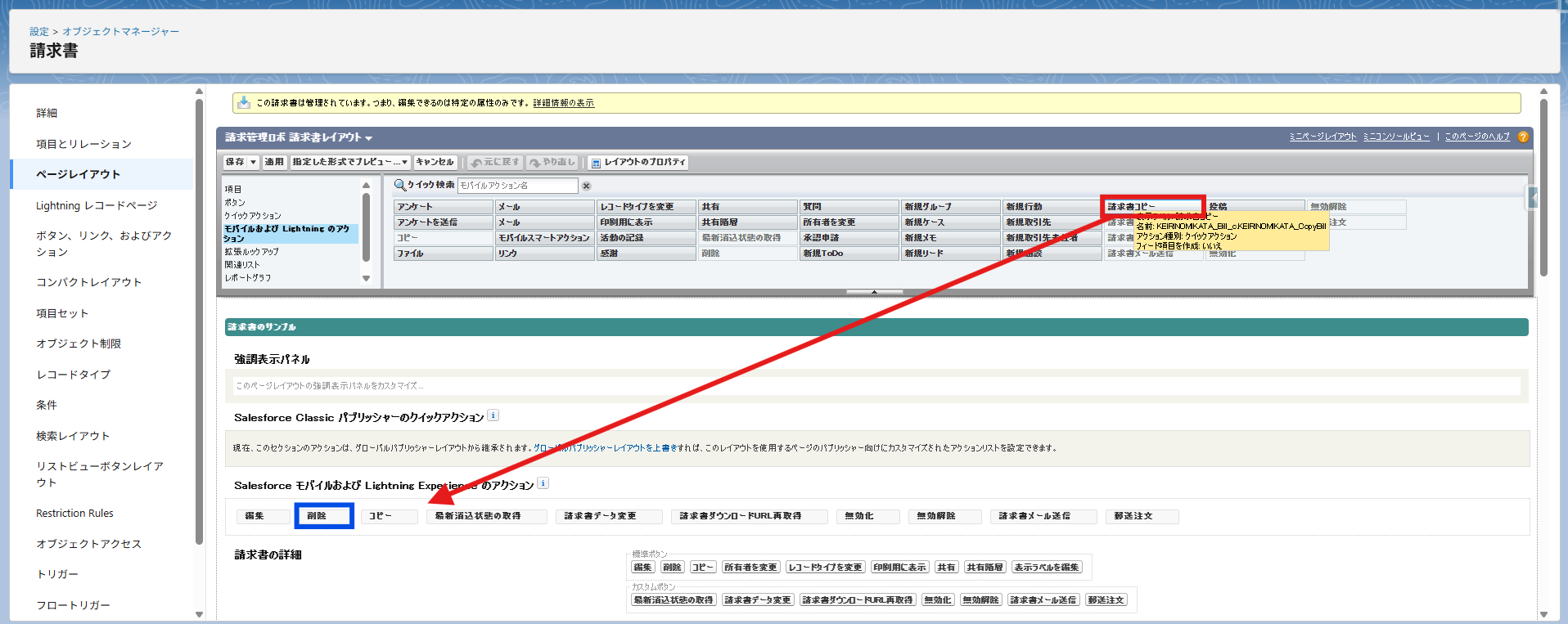
Task: Clear quick search with the X icon
Action: [586, 186]
